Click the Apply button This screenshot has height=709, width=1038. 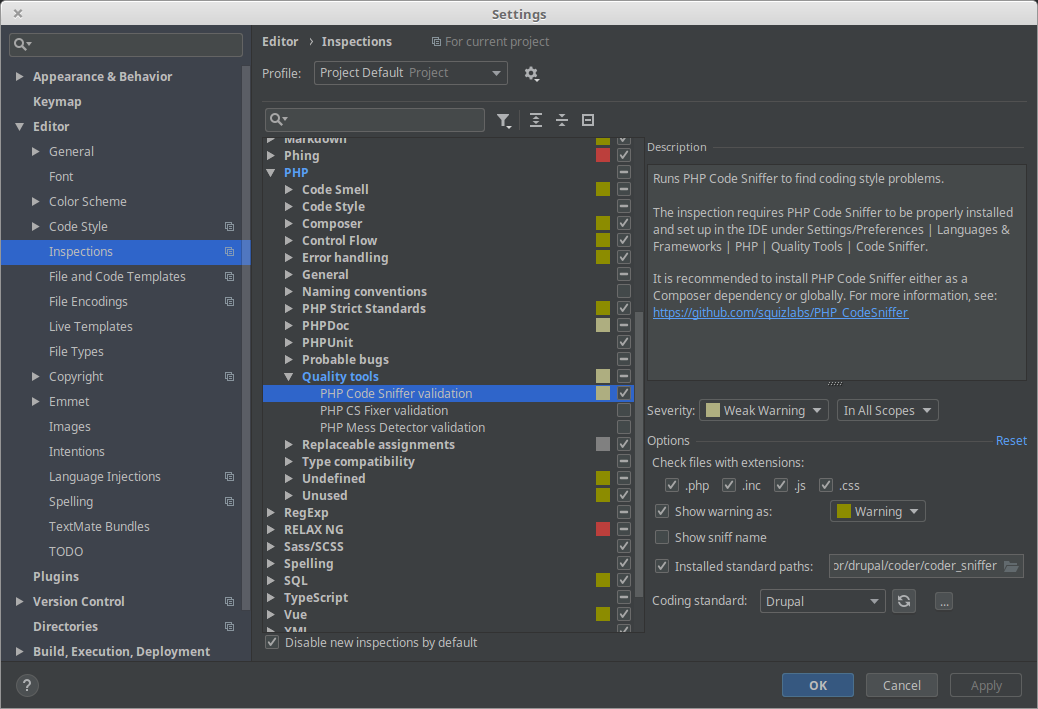point(986,685)
